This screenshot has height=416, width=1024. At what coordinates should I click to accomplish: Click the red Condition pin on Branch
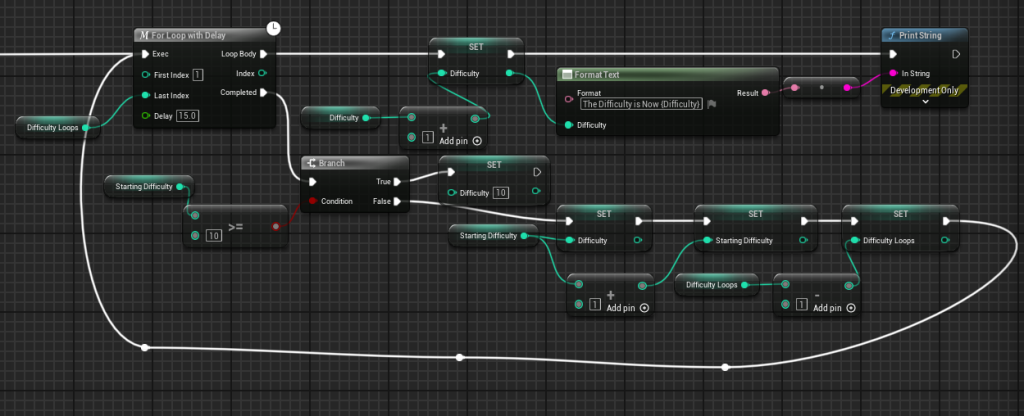pos(311,201)
